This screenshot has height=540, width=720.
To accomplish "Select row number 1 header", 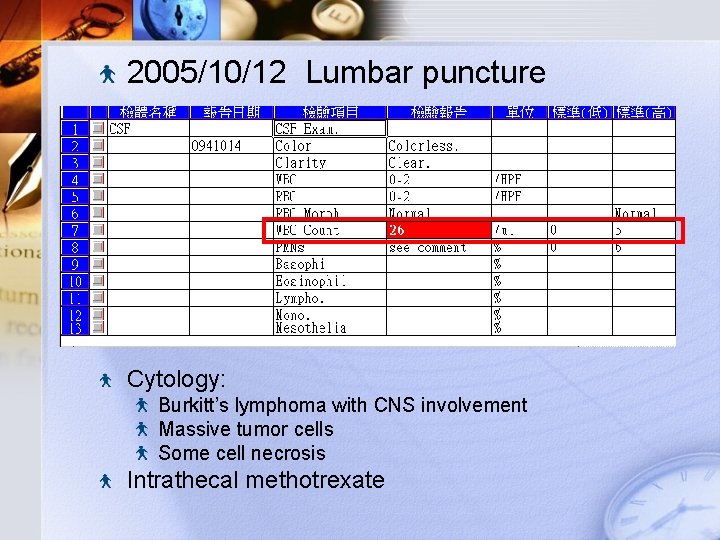I will [x=75, y=129].
